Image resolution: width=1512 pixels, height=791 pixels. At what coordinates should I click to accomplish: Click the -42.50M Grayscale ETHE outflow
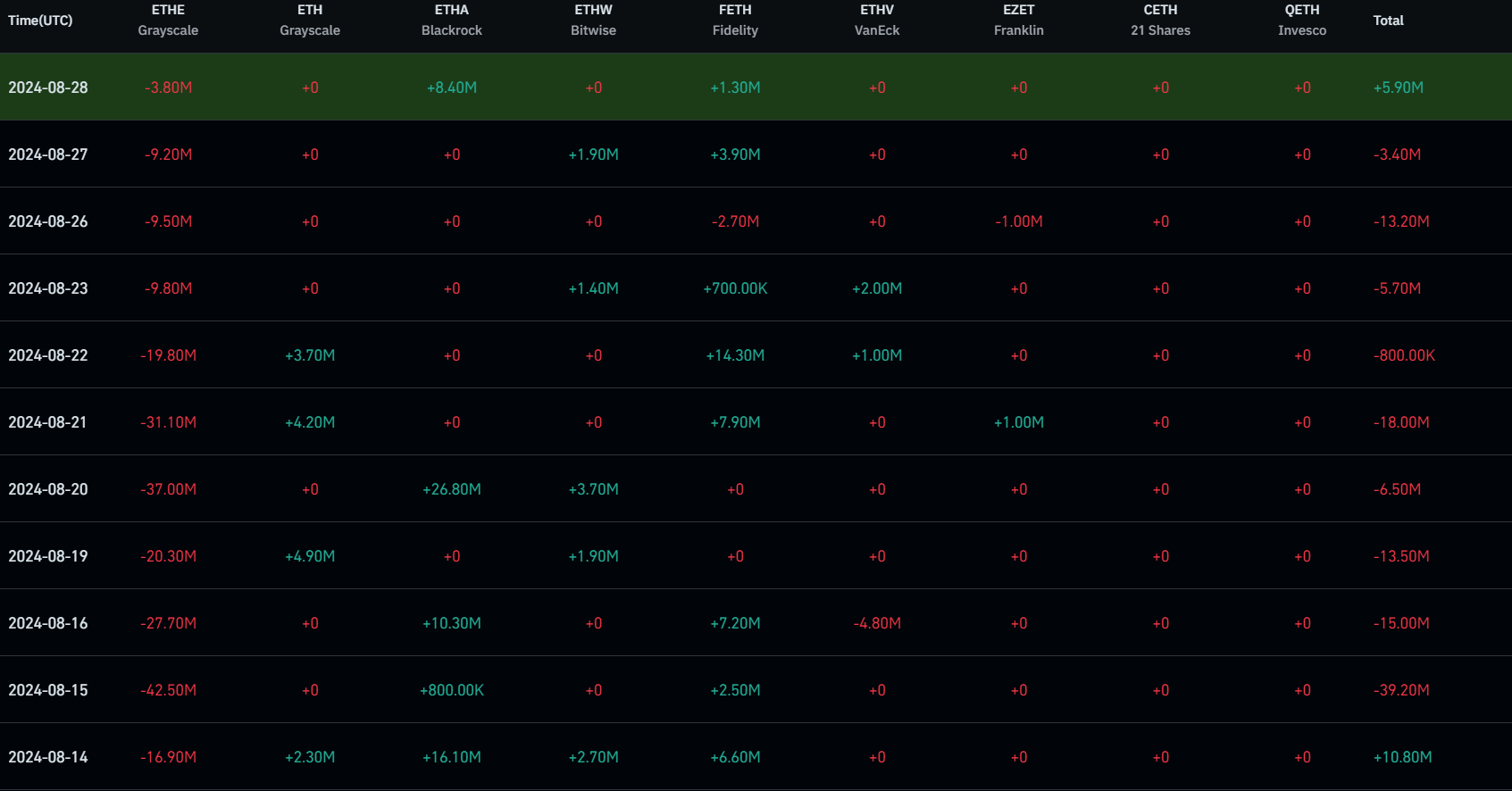tap(168, 690)
